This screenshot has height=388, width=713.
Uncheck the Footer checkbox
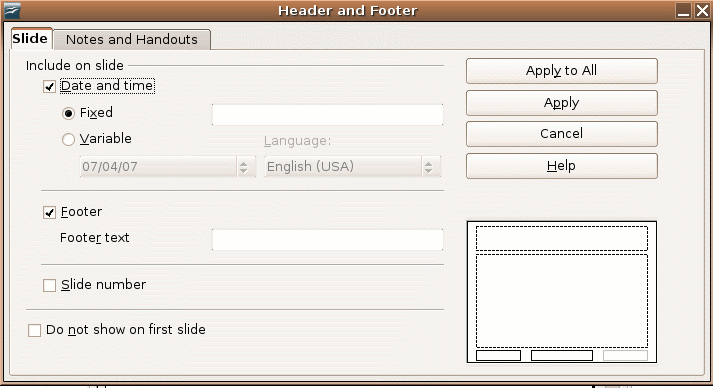[x=49, y=212]
